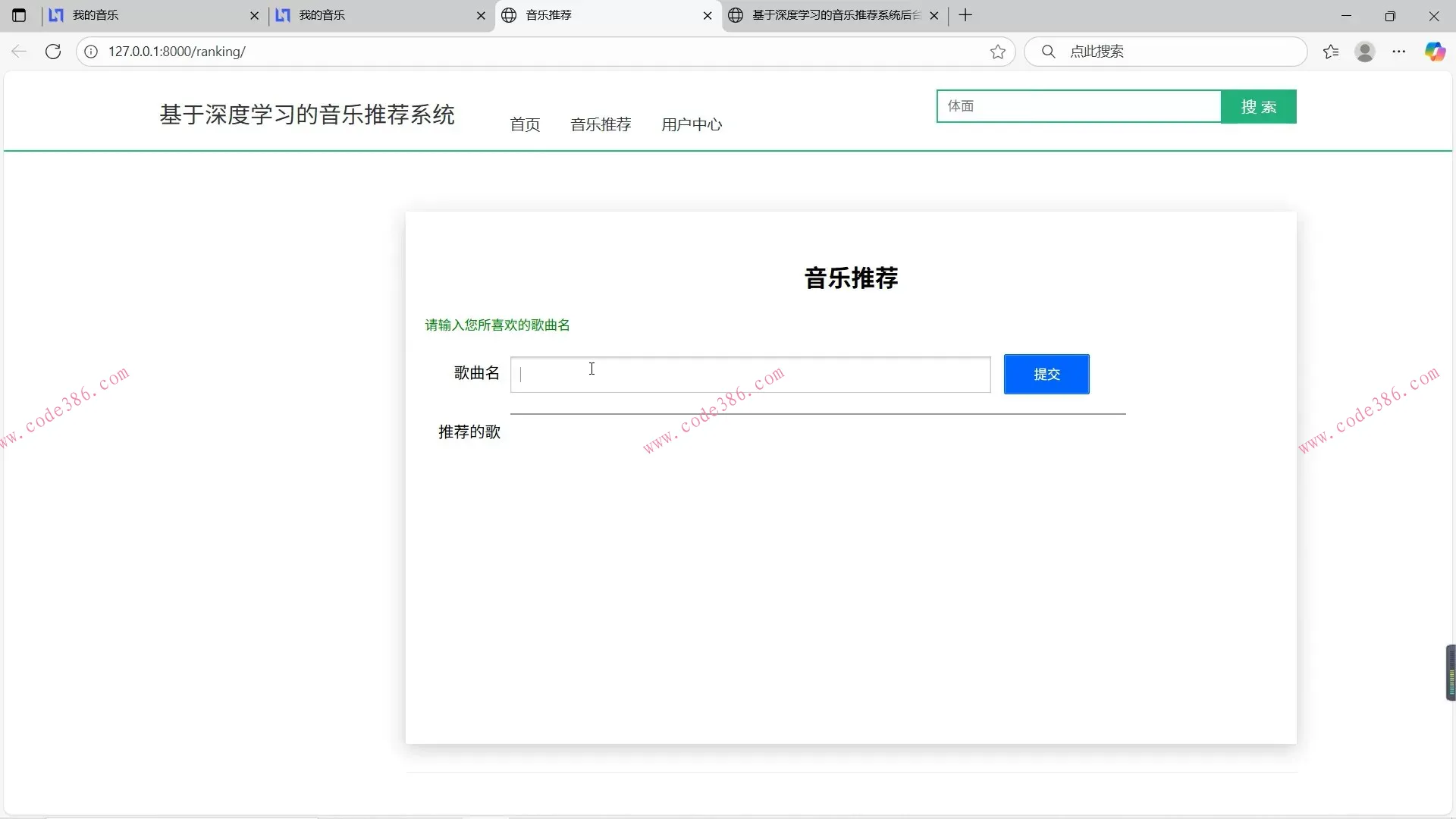Open a new browser tab
Viewport: 1456px width, 819px height.
click(965, 15)
